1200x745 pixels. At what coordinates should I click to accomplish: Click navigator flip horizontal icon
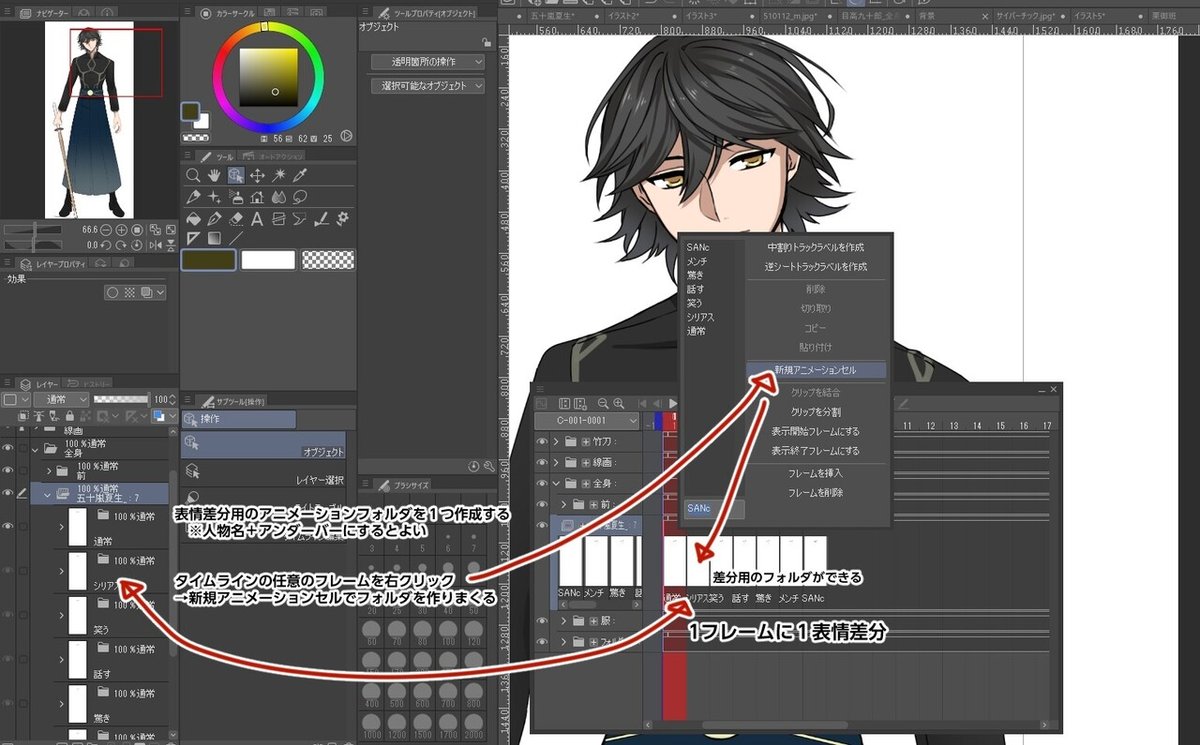(x=154, y=244)
